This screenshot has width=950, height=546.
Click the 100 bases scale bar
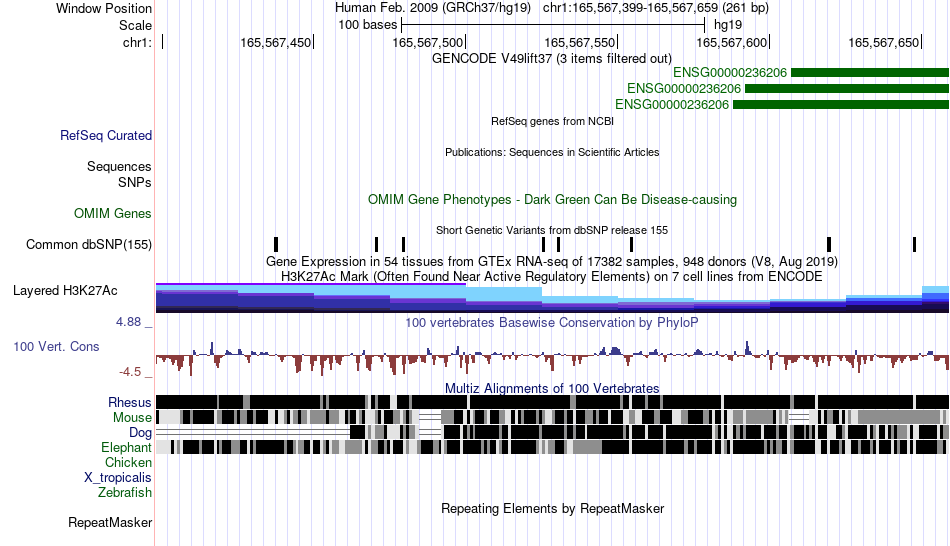(x=553, y=25)
